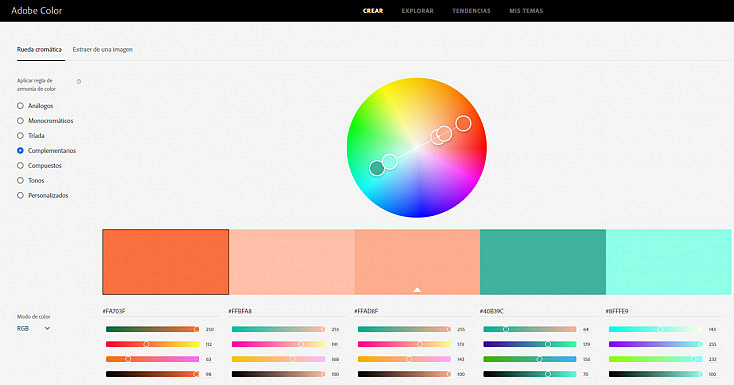Image resolution: width=734 pixels, height=385 pixels.
Task: Switch to Extraer de una imagen tab
Action: [103, 49]
